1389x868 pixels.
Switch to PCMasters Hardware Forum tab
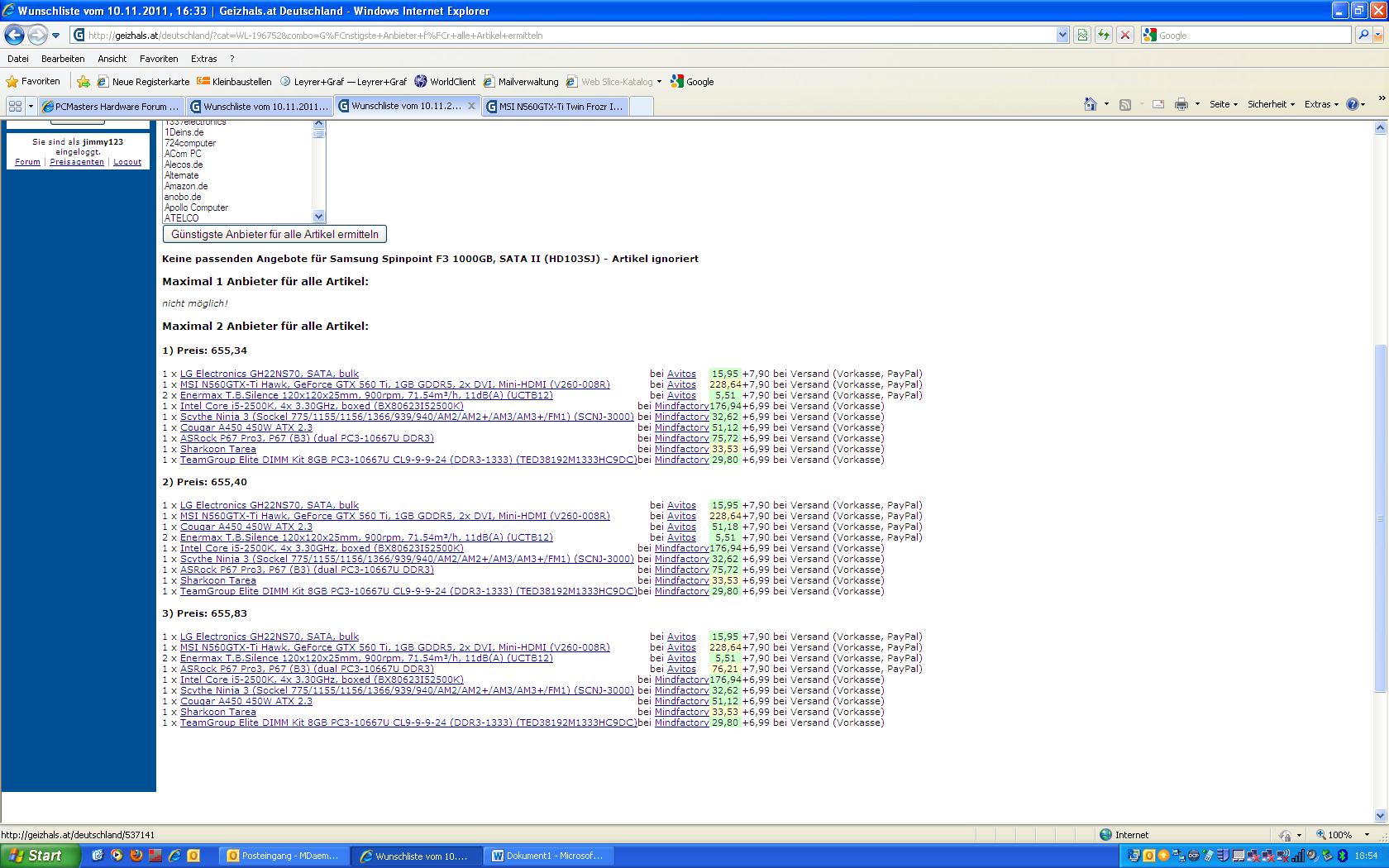click(111, 107)
